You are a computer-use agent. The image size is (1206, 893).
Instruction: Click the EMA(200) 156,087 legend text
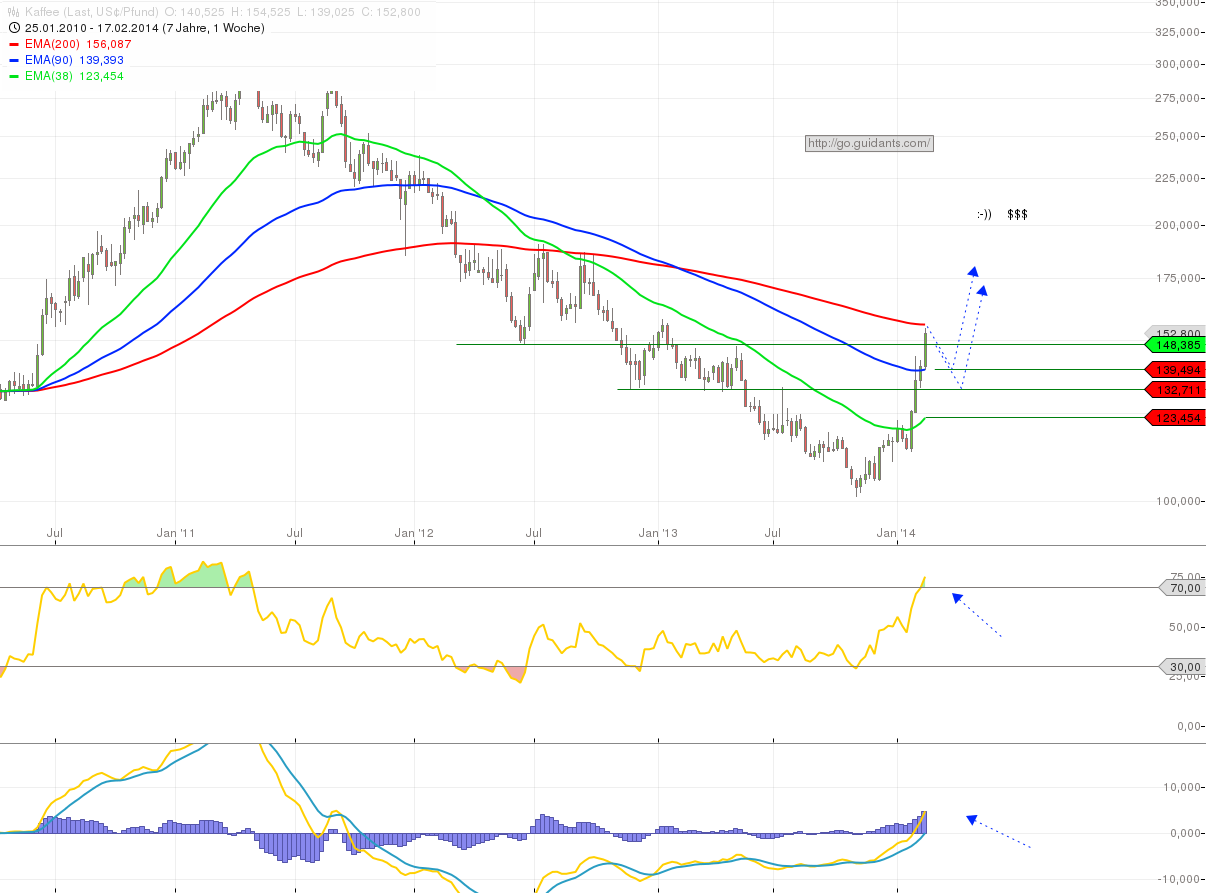[78, 45]
